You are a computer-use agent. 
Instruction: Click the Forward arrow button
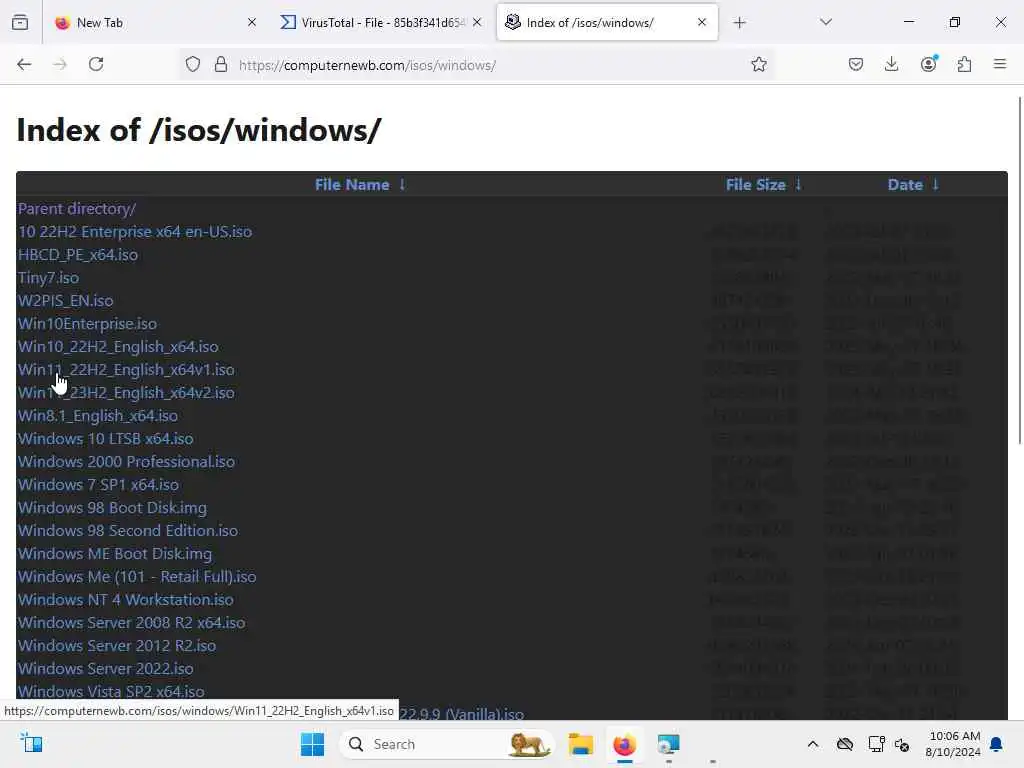tap(60, 64)
